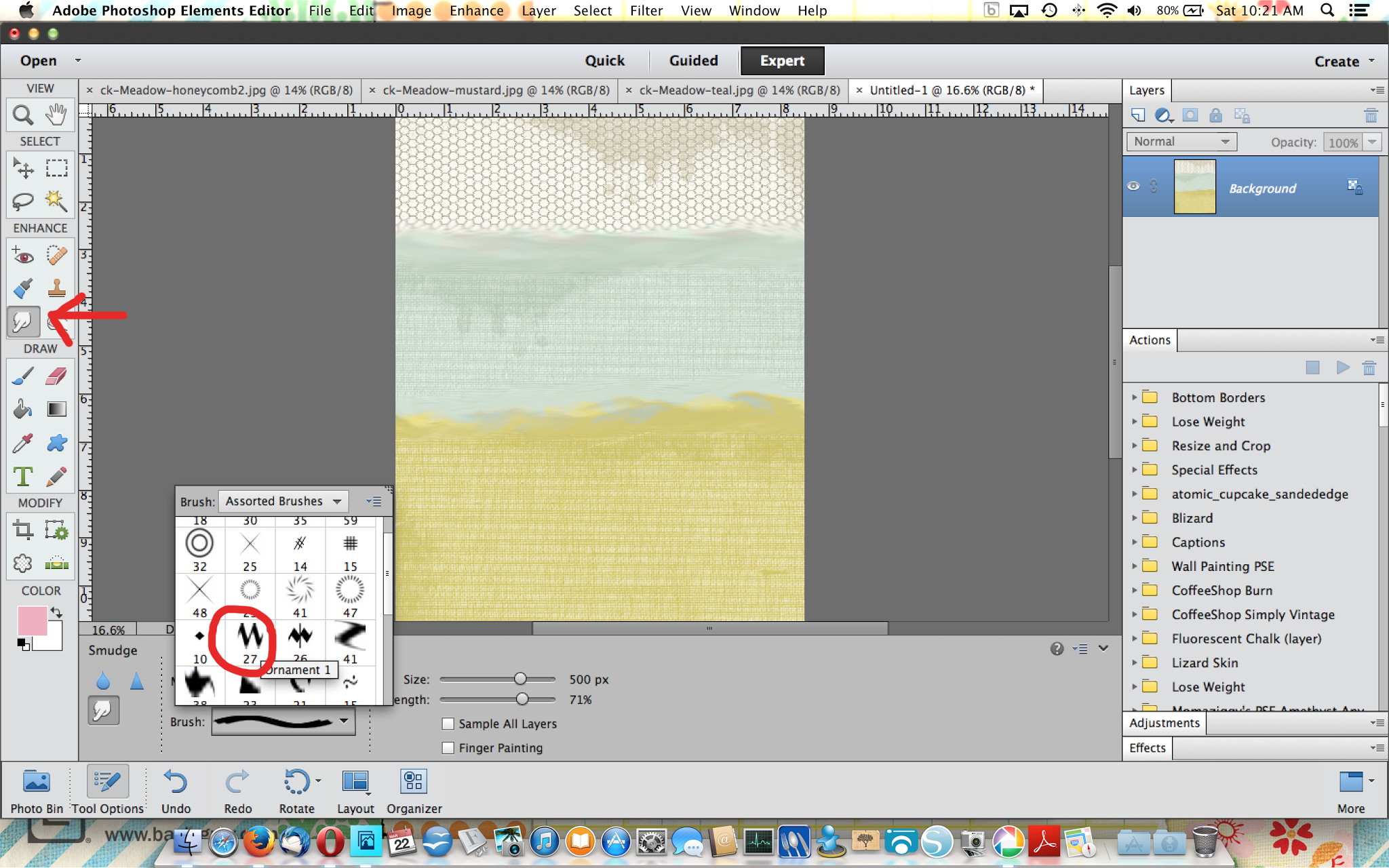The width and height of the screenshot is (1389, 868).
Task: Open the Filter menu
Action: [646, 11]
